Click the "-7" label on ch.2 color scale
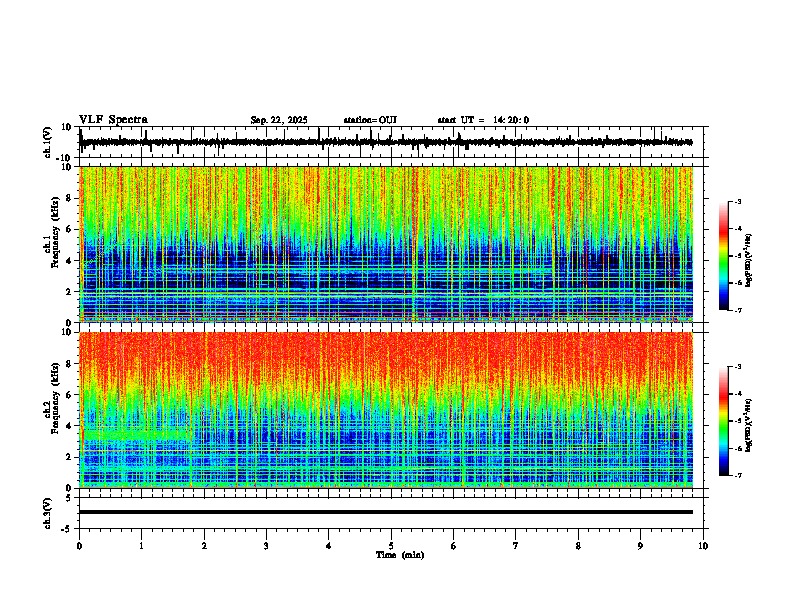The width and height of the screenshot is (792, 612). click(737, 476)
